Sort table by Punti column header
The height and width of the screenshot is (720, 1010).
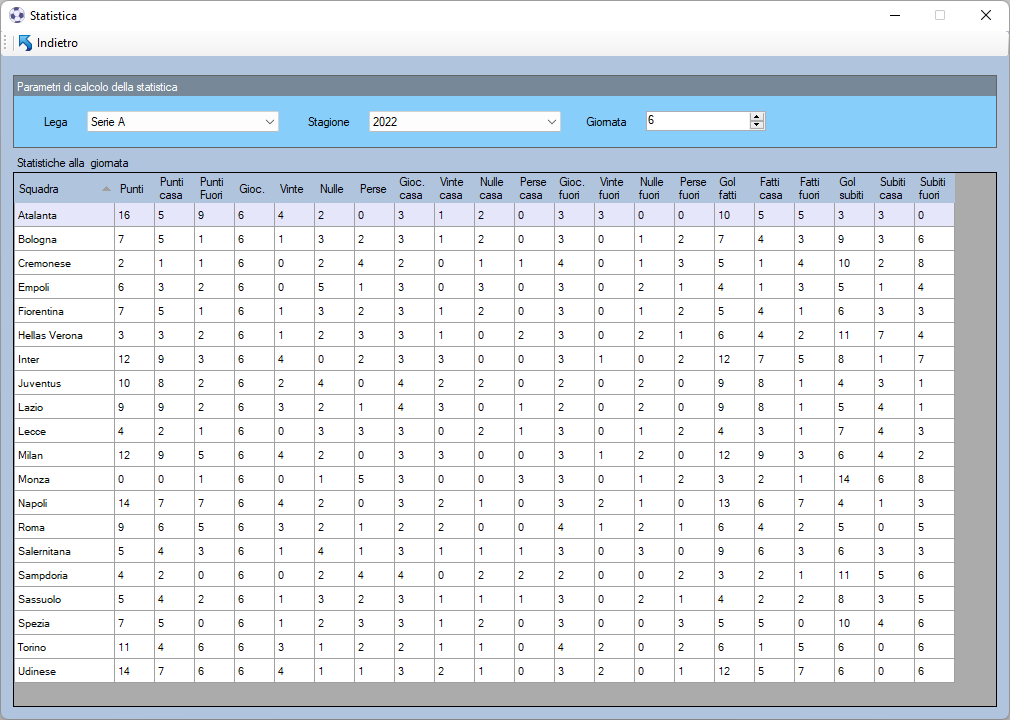tap(134, 189)
